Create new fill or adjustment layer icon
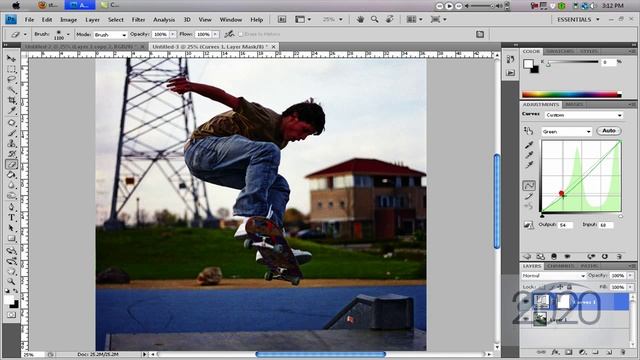Viewport: 640px width, 360px height. click(582, 352)
